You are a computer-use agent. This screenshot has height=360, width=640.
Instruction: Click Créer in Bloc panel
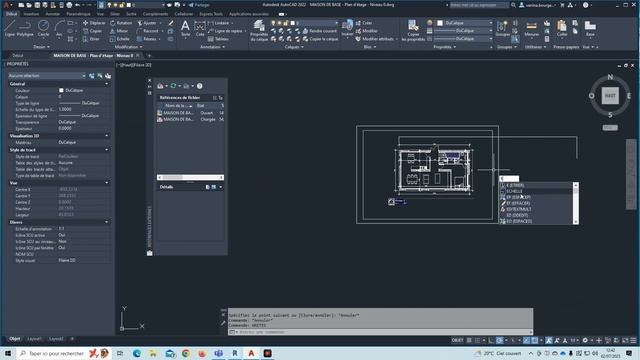(364, 23)
